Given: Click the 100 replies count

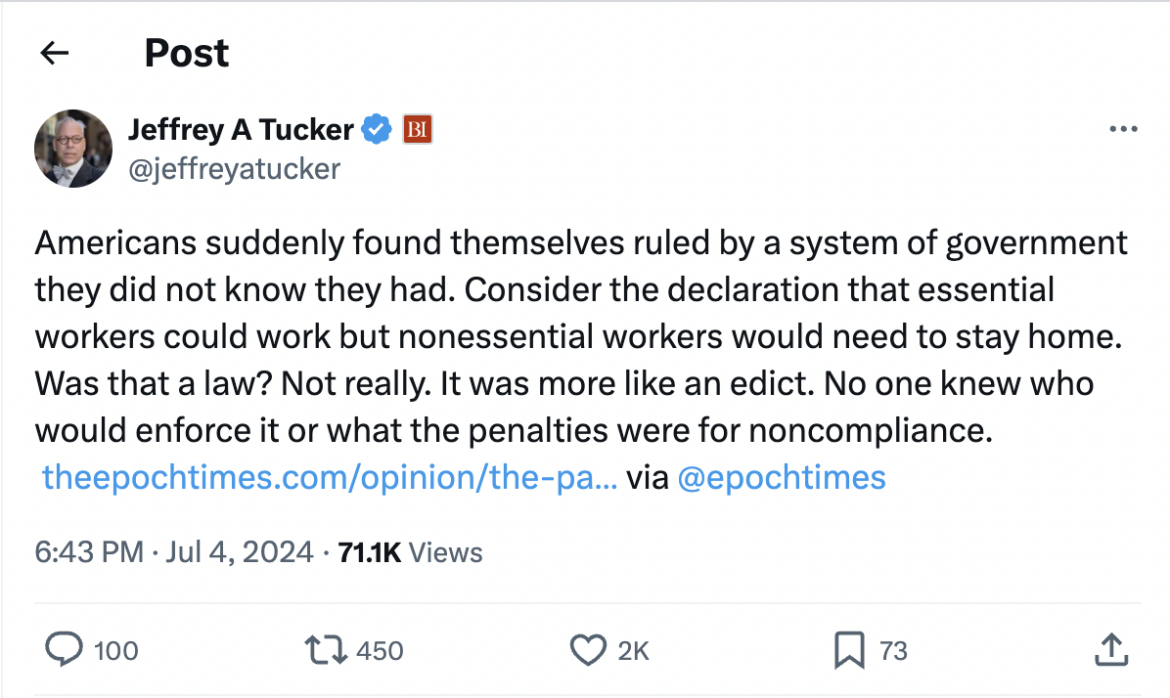Looking at the screenshot, I should click(x=116, y=652).
